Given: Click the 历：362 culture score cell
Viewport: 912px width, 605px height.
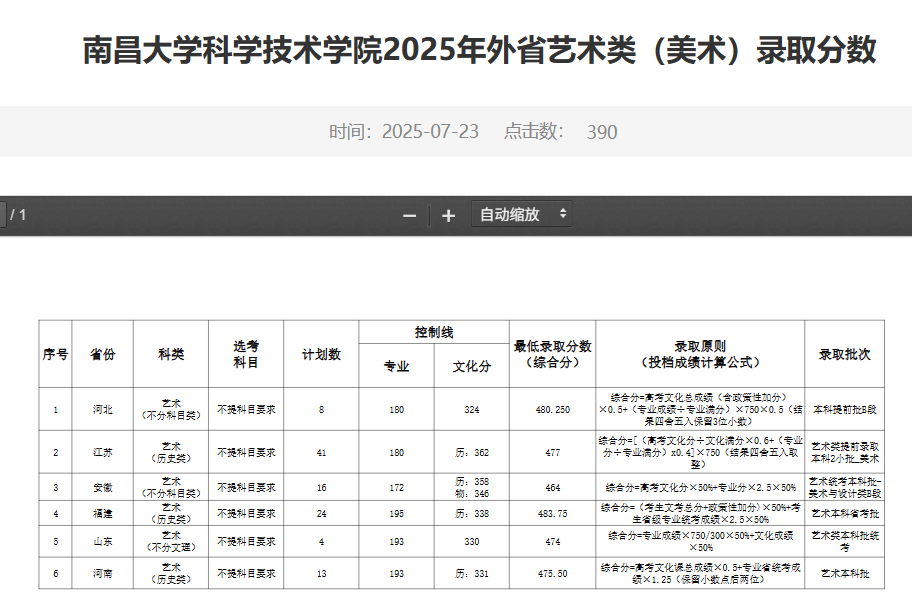Looking at the screenshot, I should point(472,452).
